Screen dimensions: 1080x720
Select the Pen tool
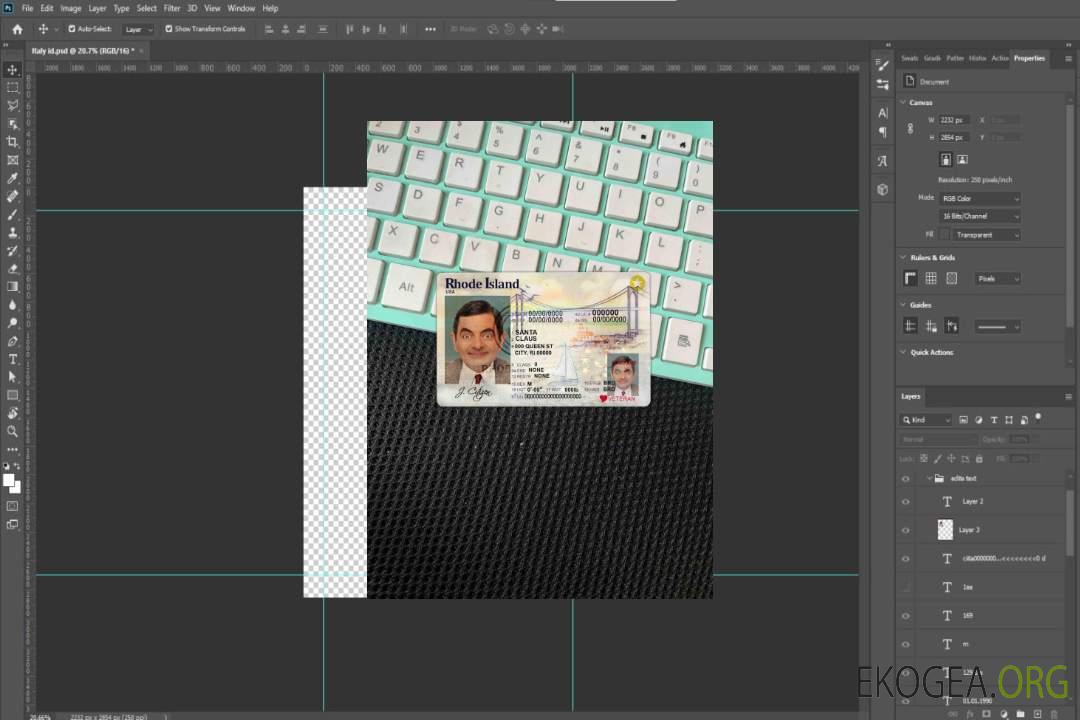tap(12, 341)
